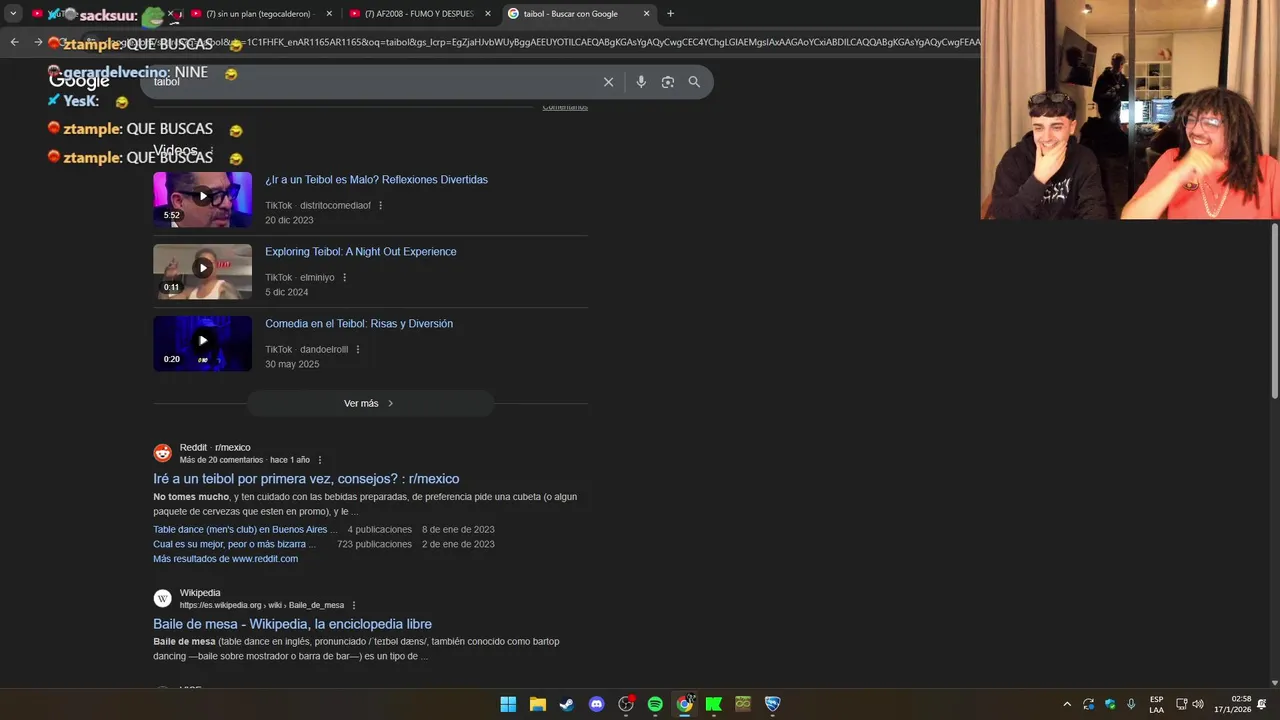Click the magnifier search button
Viewport: 1280px width, 720px height.
click(x=694, y=82)
